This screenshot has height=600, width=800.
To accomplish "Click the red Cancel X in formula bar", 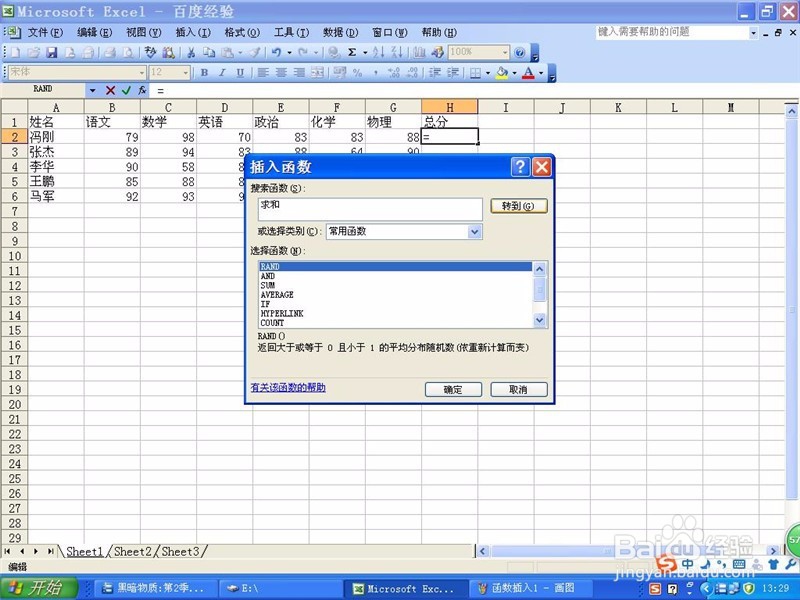I will pyautogui.click(x=110, y=90).
